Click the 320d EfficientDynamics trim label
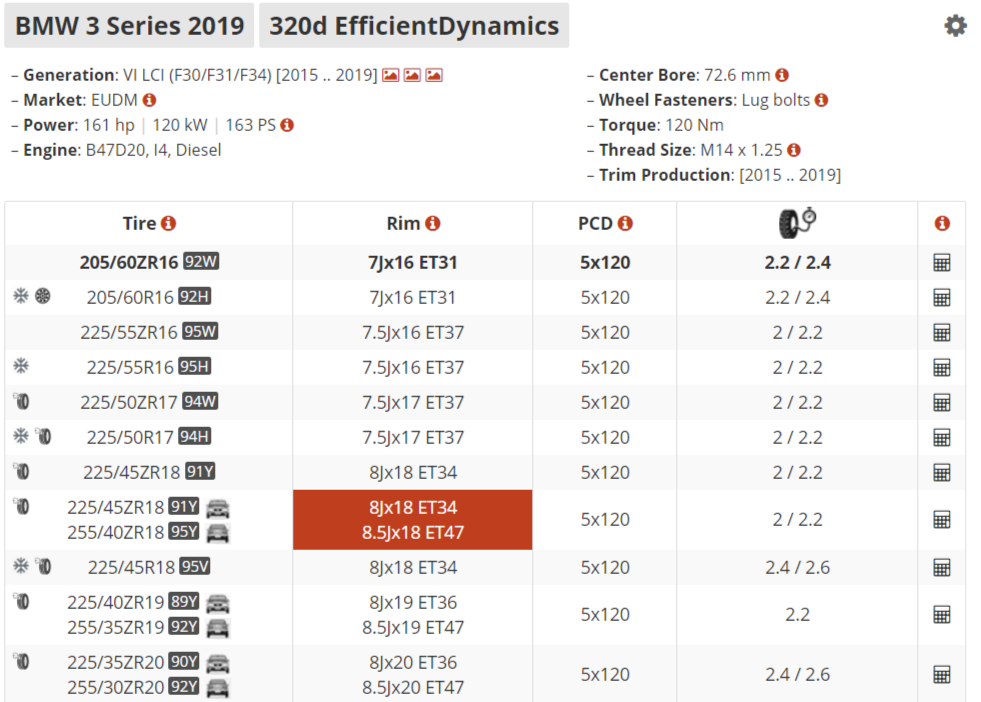 pos(414,26)
